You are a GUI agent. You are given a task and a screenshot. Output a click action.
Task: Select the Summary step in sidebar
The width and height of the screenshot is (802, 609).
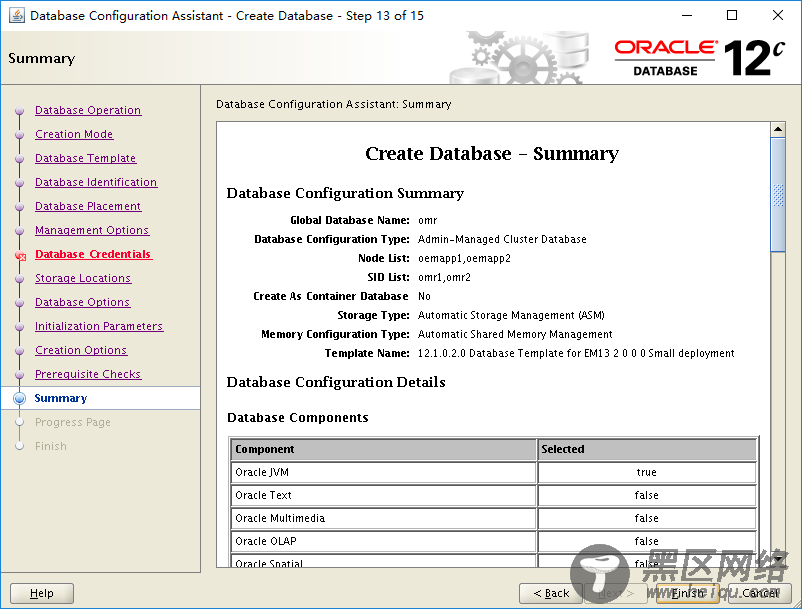[x=61, y=398]
